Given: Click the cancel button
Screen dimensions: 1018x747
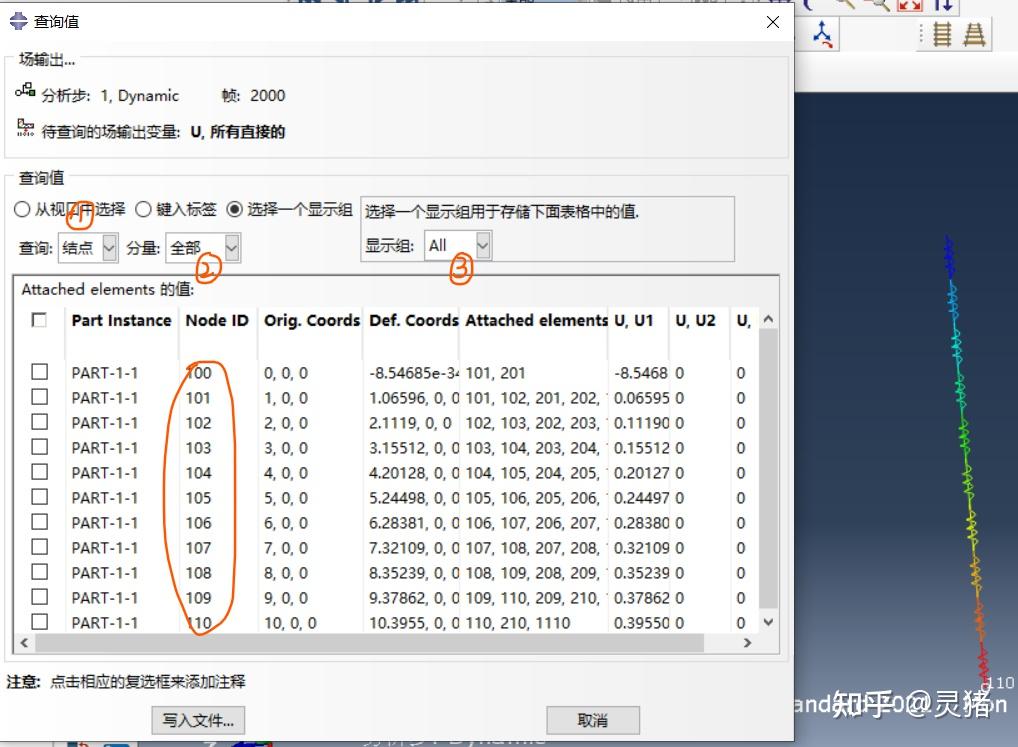Looking at the screenshot, I should (x=593, y=720).
